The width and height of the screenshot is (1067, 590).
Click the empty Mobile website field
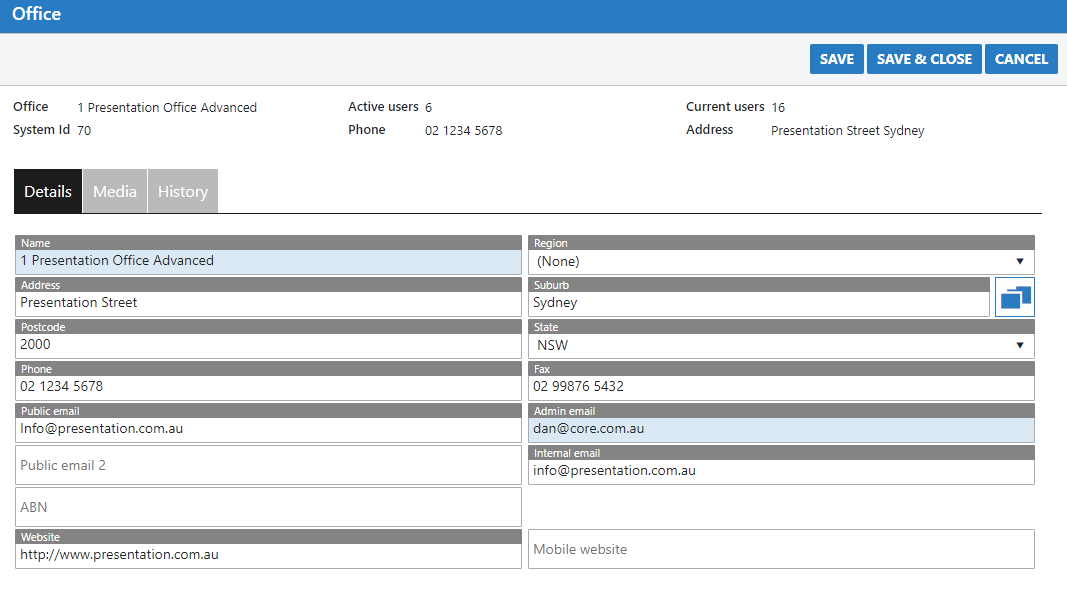click(780, 549)
